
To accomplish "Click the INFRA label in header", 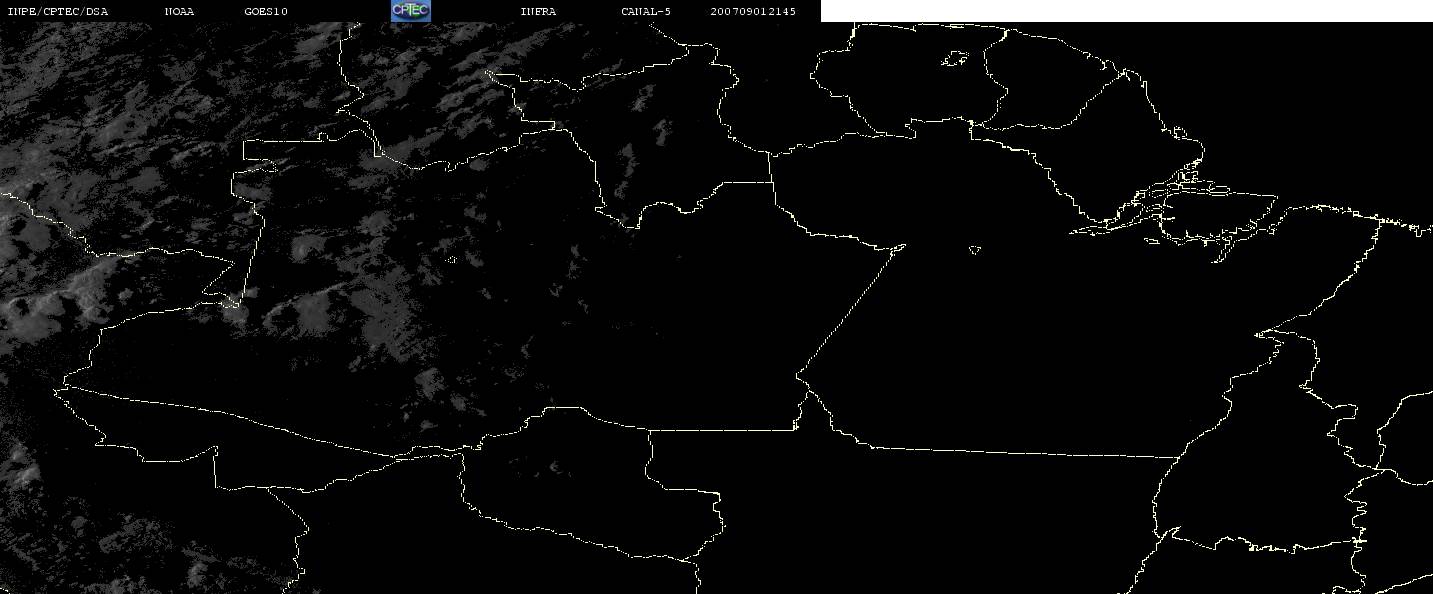I will [538, 11].
